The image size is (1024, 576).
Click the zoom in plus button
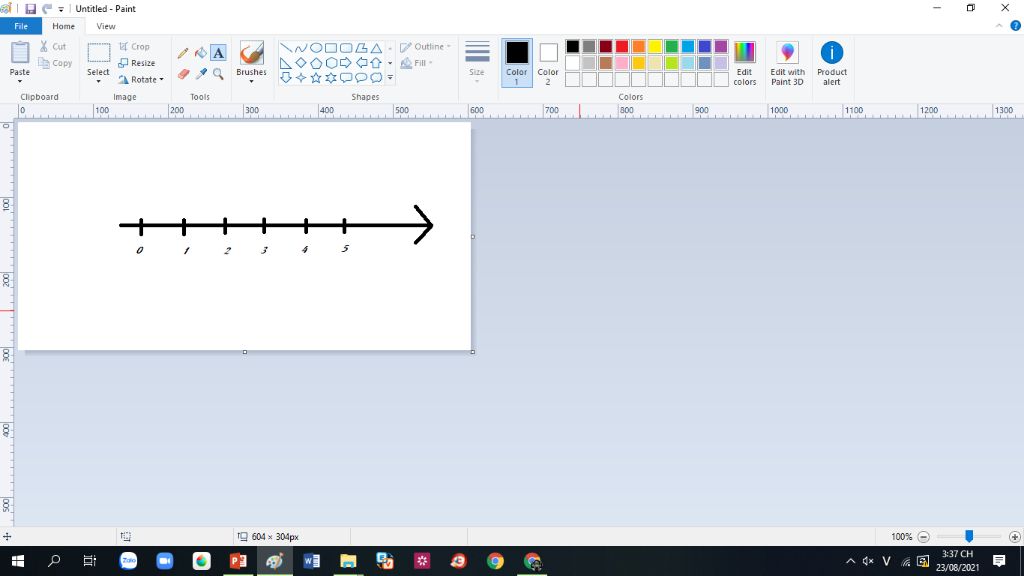[x=1014, y=537]
